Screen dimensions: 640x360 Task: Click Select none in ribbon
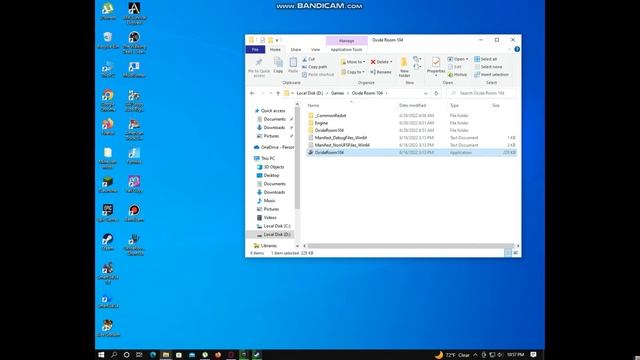coord(488,67)
